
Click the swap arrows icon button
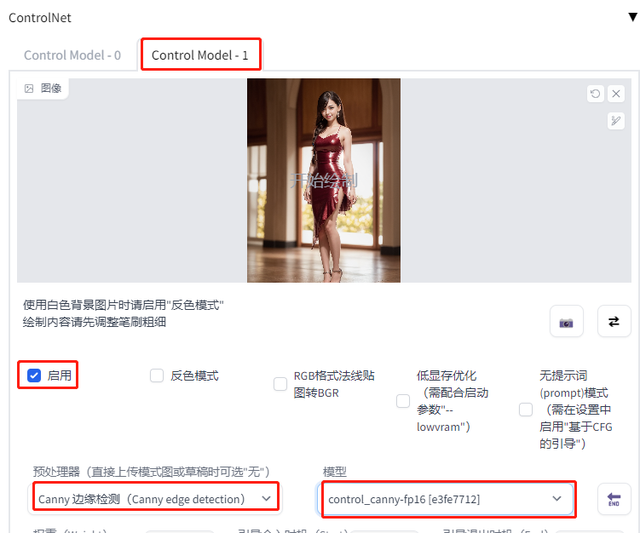point(613,322)
